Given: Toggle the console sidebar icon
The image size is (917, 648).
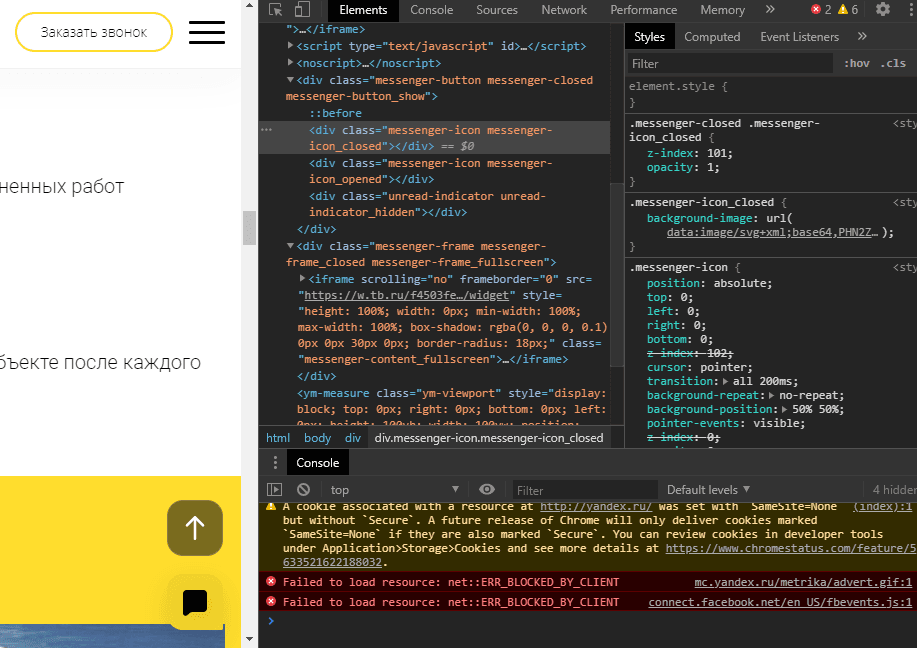Looking at the screenshot, I should (274, 490).
